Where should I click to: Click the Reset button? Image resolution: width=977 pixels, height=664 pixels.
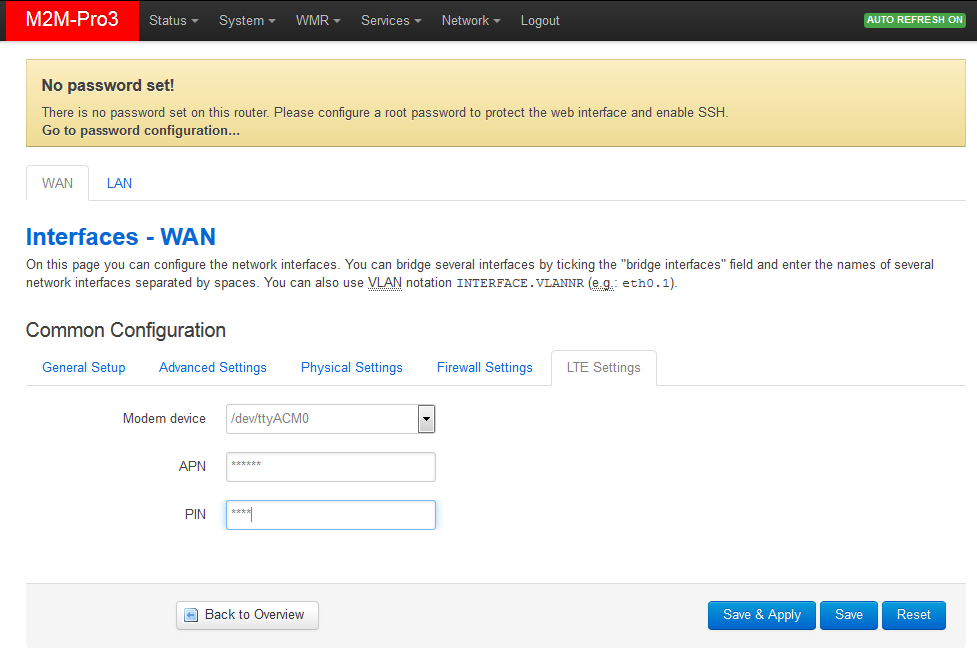coord(913,615)
